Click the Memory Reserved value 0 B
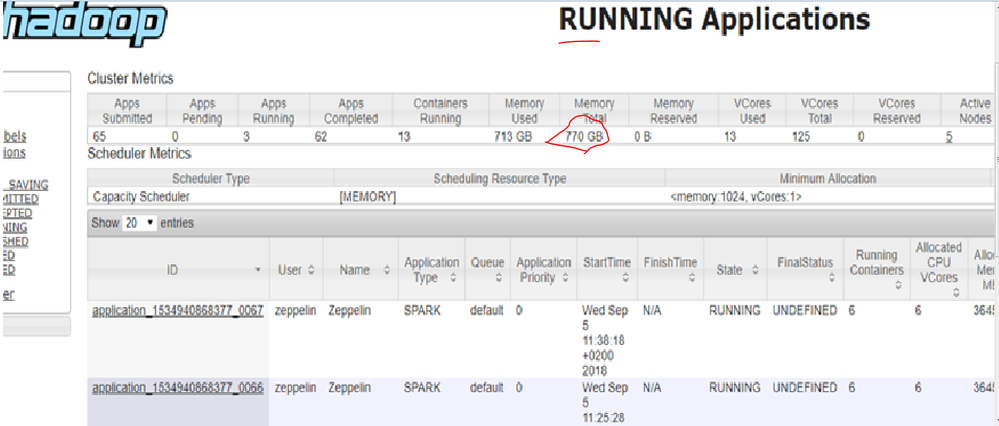This screenshot has width=999, height=426. (642, 136)
